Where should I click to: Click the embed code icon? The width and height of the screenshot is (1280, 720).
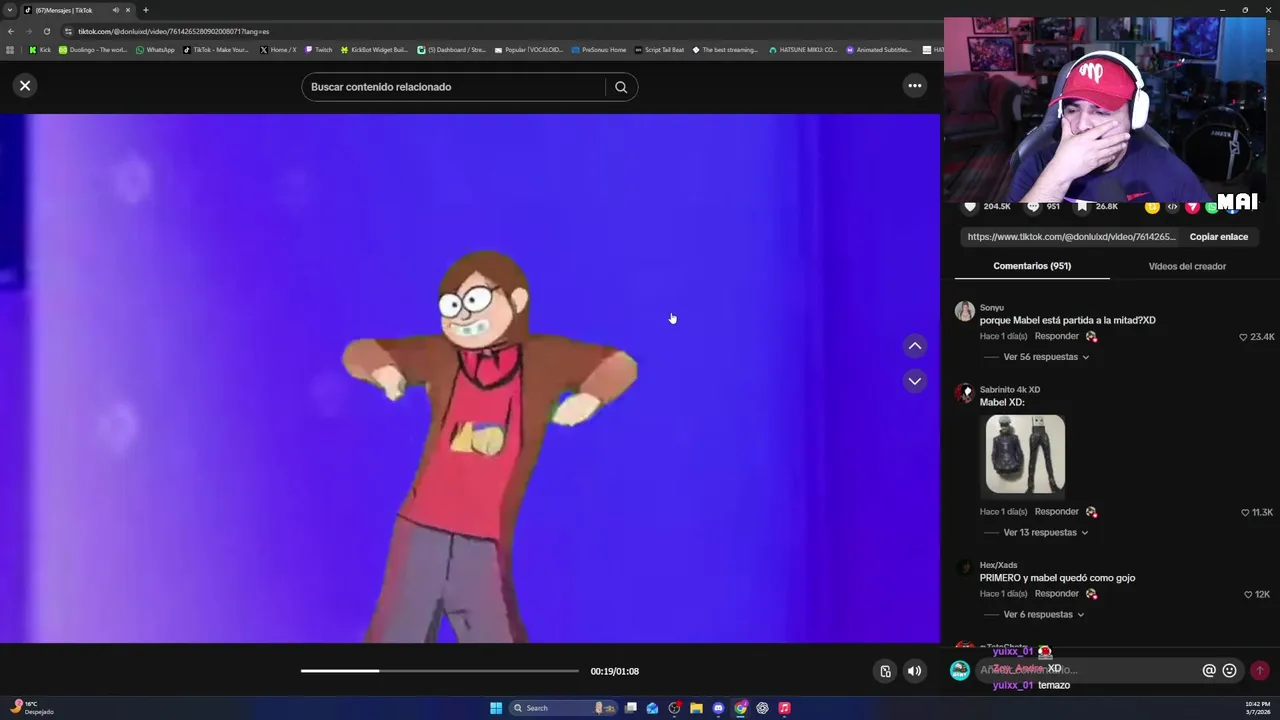pyautogui.click(x=1172, y=207)
